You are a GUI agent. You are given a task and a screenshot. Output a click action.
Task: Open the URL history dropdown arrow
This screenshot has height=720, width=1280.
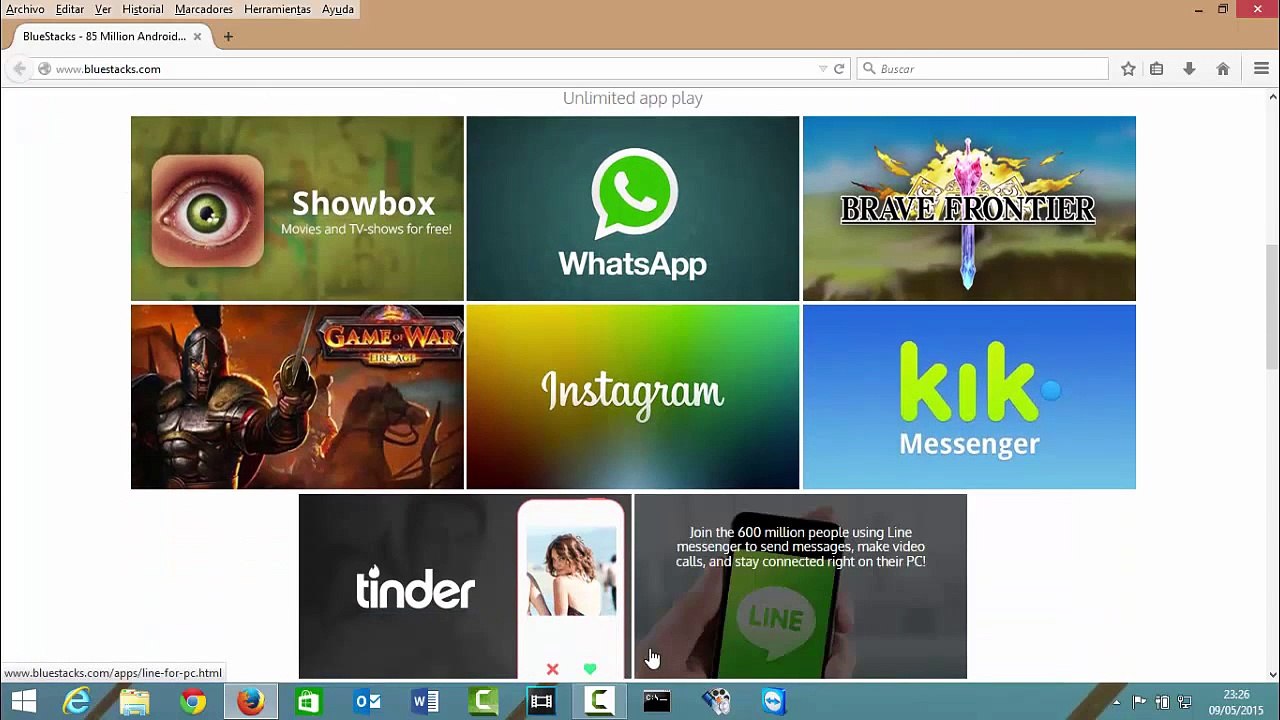823,69
